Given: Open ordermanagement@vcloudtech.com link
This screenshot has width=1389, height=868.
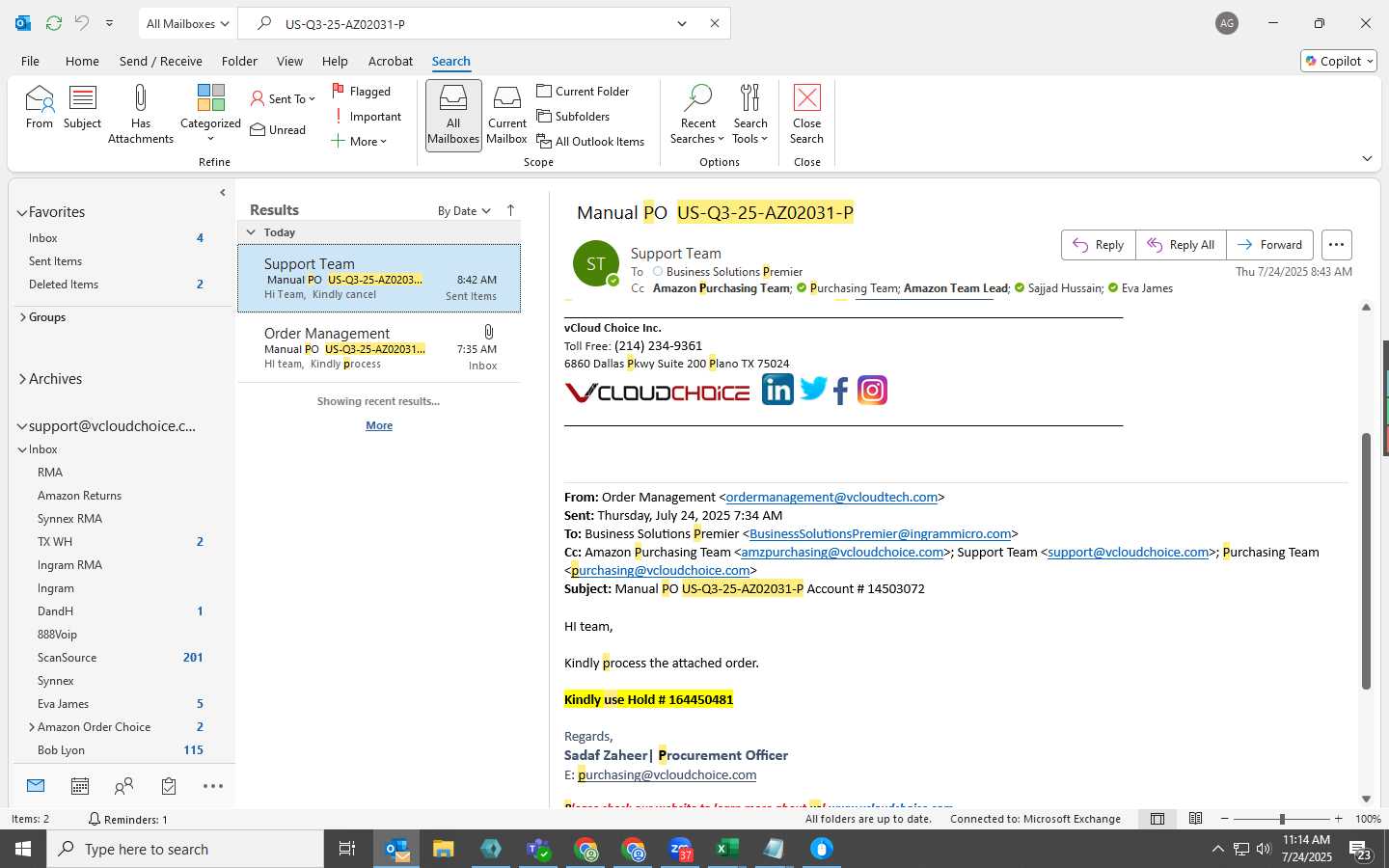Looking at the screenshot, I should point(831,497).
